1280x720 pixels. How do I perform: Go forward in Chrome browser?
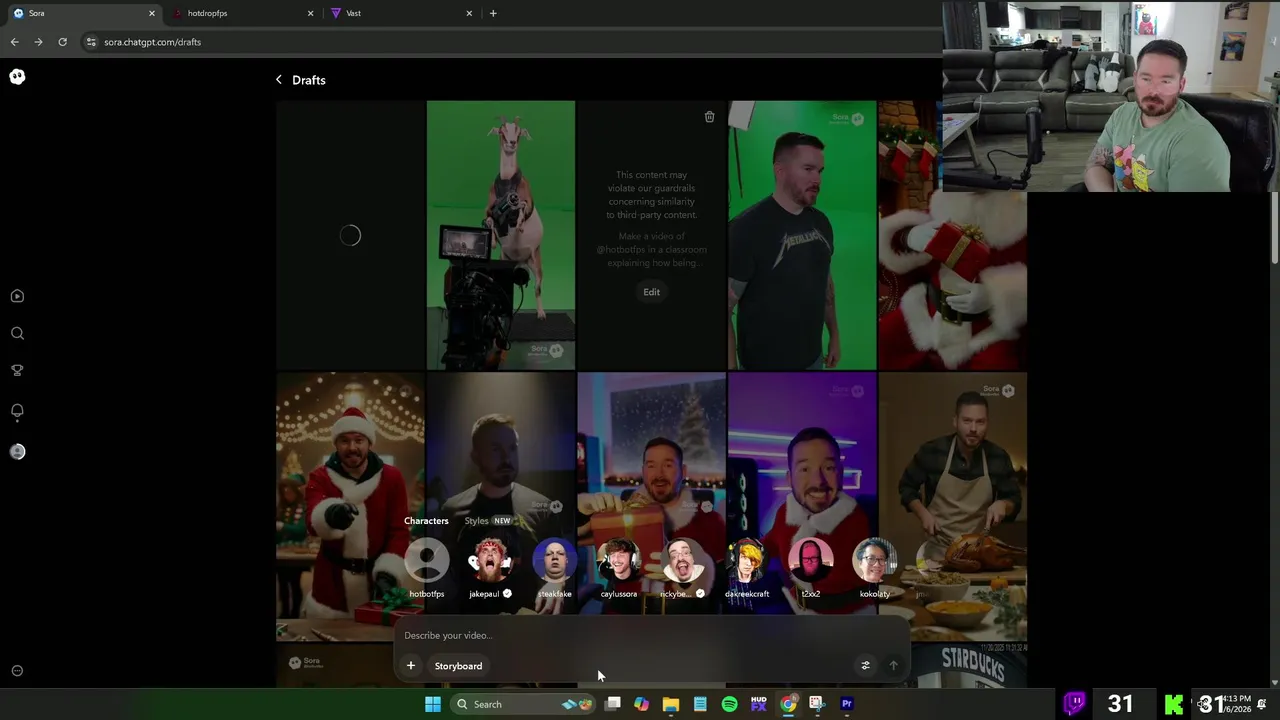pyautogui.click(x=38, y=42)
